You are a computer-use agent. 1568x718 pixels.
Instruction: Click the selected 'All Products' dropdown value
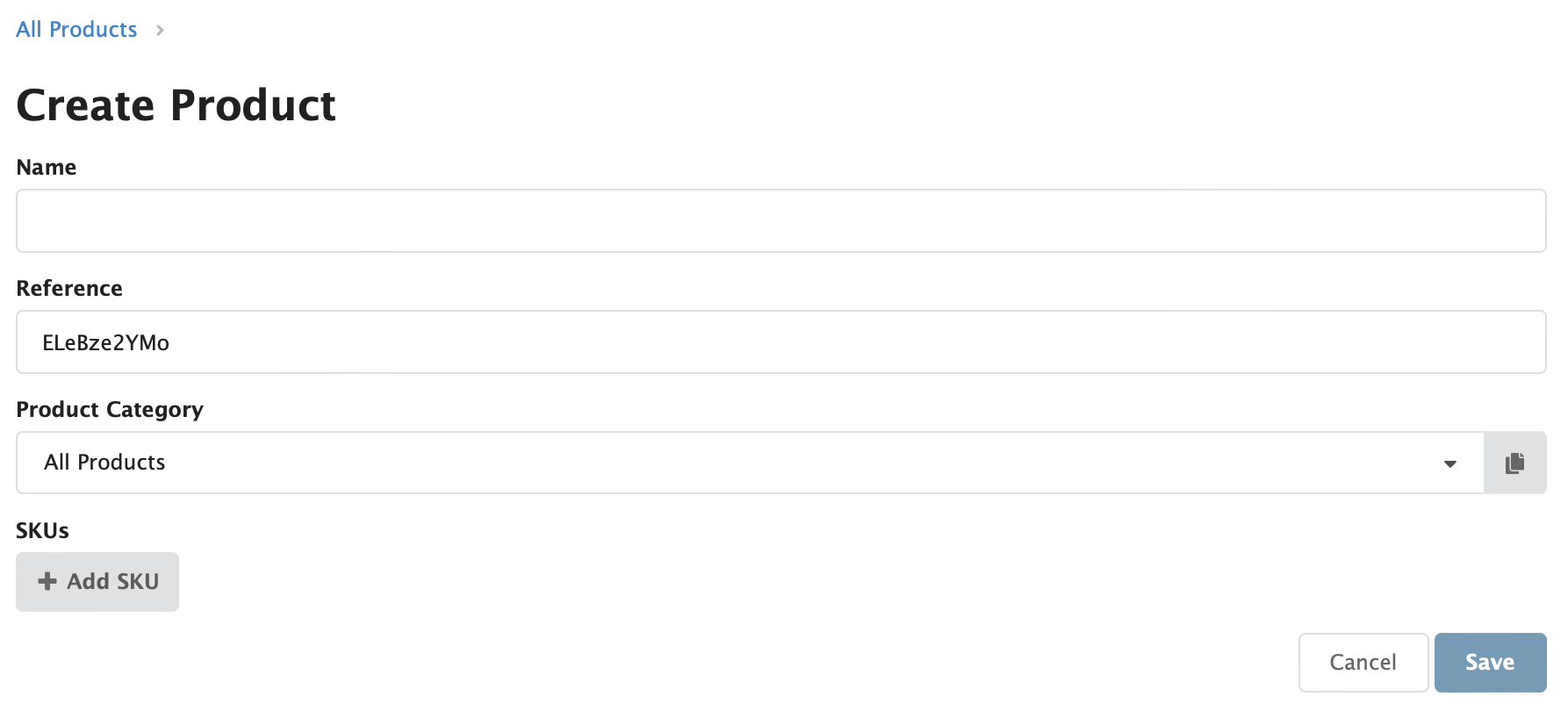(104, 463)
